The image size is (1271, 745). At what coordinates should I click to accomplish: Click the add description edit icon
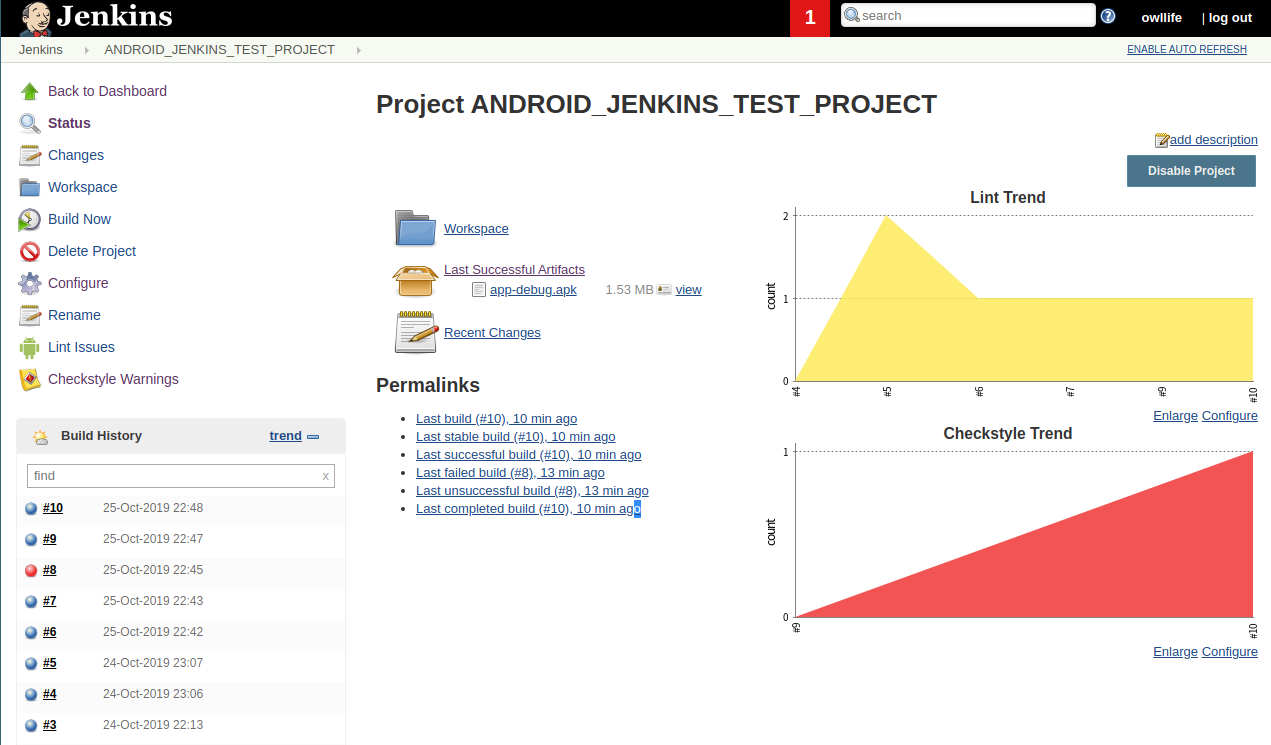point(1162,140)
